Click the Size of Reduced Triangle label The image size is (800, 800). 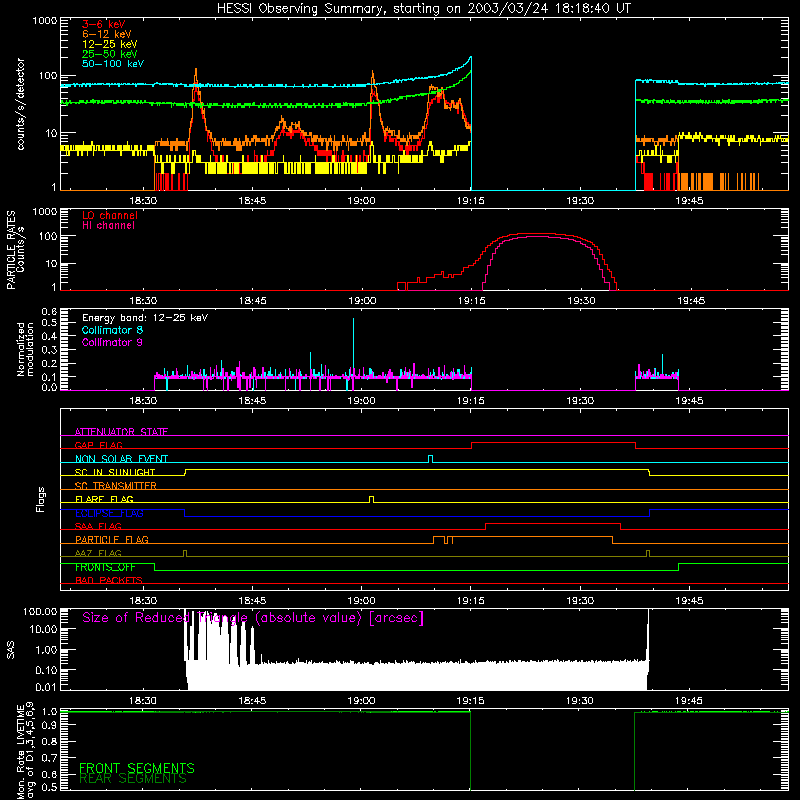coord(253,618)
